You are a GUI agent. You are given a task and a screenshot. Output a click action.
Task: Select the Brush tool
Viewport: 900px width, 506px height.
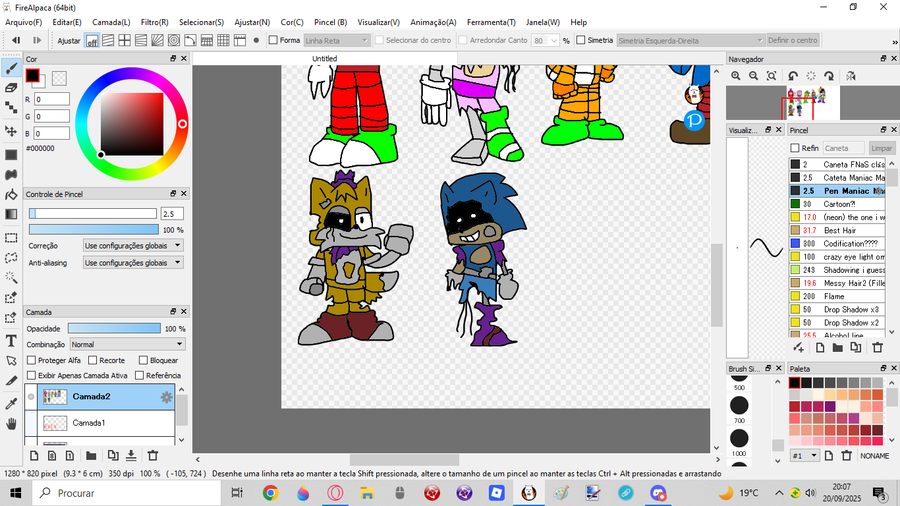[11, 69]
